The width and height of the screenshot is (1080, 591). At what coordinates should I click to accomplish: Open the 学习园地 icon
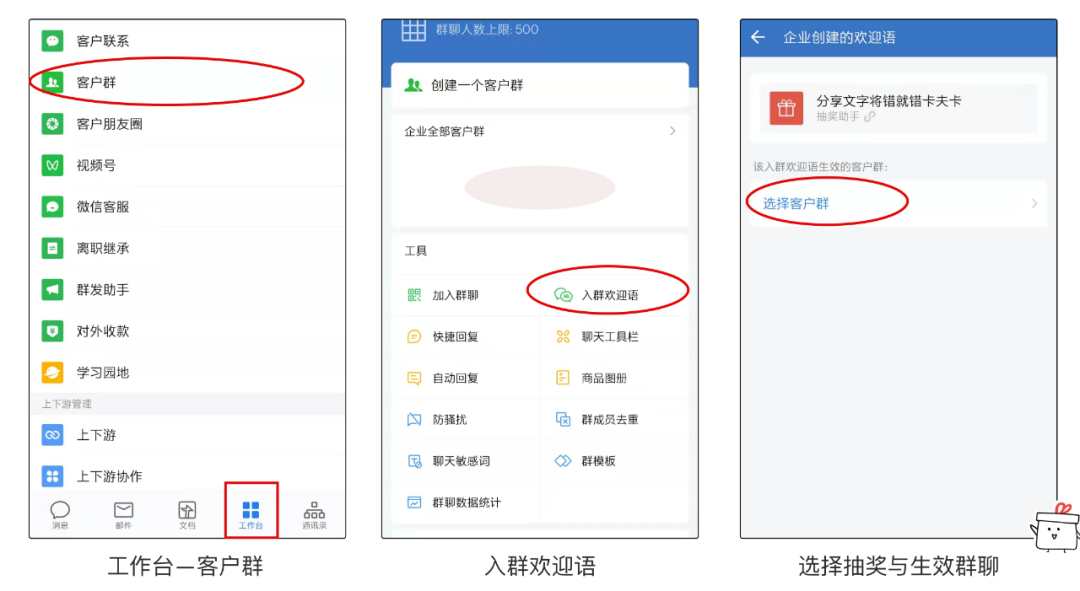[x=52, y=372]
